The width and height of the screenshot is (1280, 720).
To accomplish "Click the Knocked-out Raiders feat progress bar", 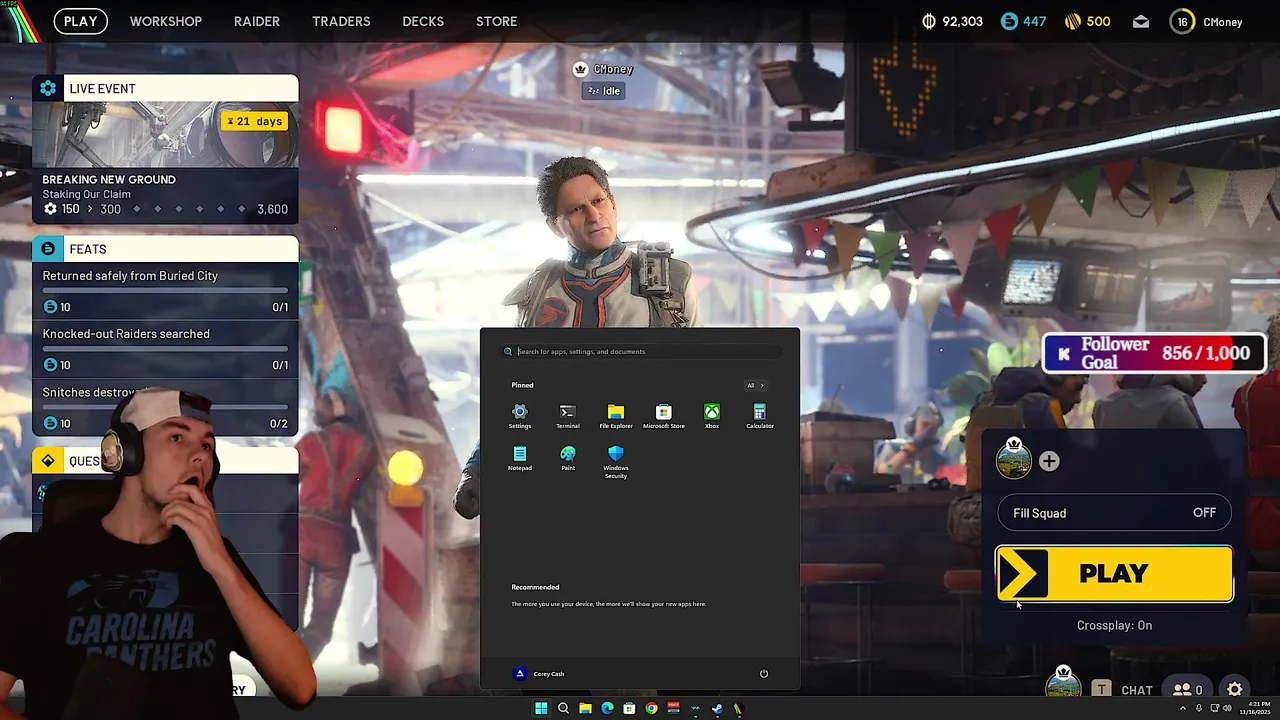I will 165,349.
